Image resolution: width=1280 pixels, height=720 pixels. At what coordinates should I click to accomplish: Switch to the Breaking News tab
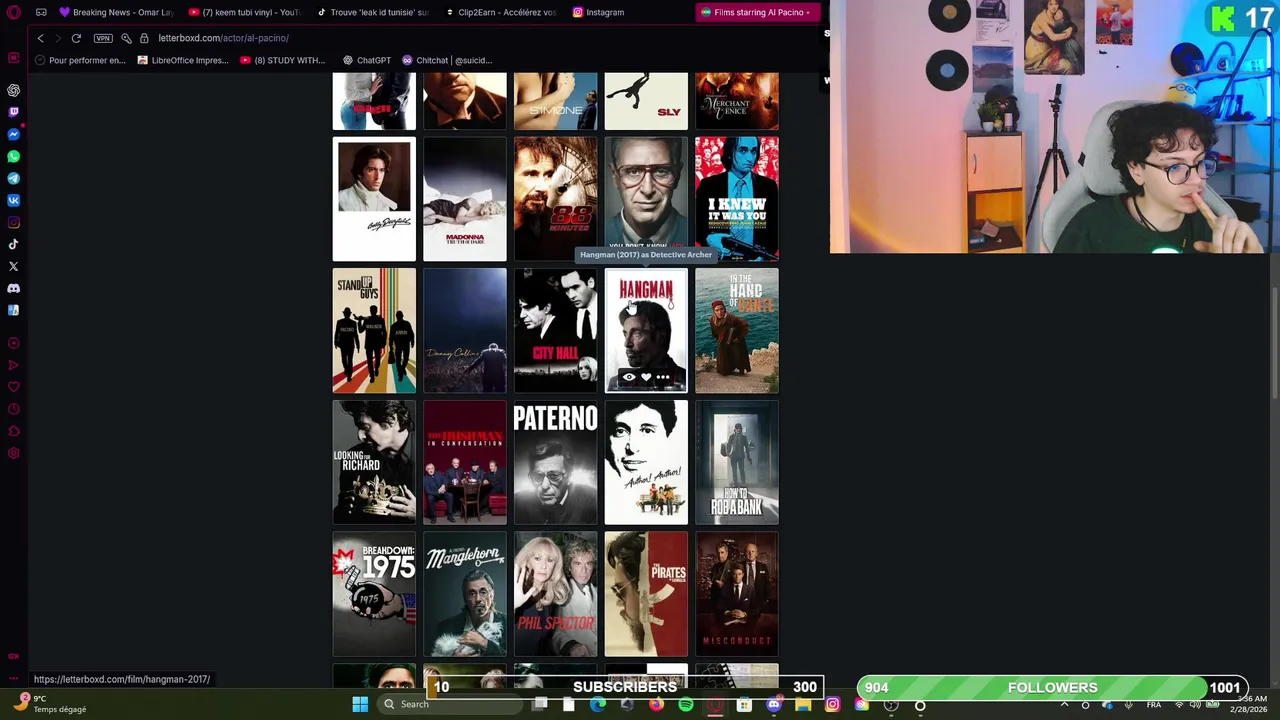pos(116,12)
